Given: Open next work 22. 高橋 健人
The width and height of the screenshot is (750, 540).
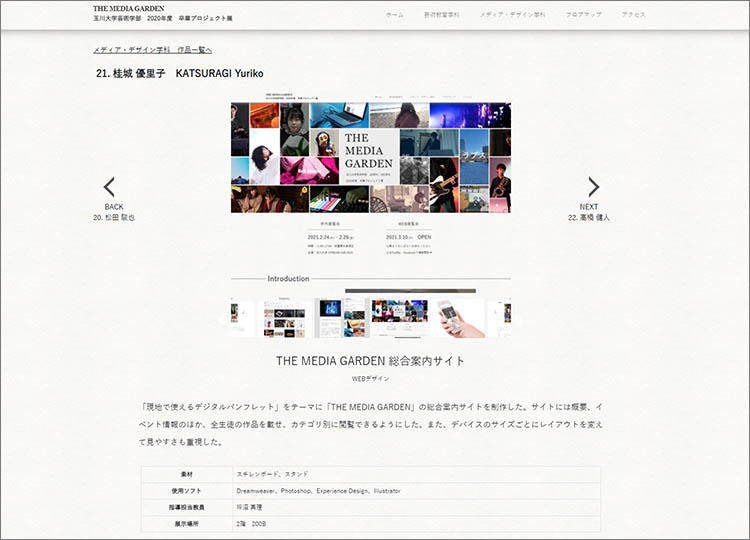Looking at the screenshot, I should (589, 218).
